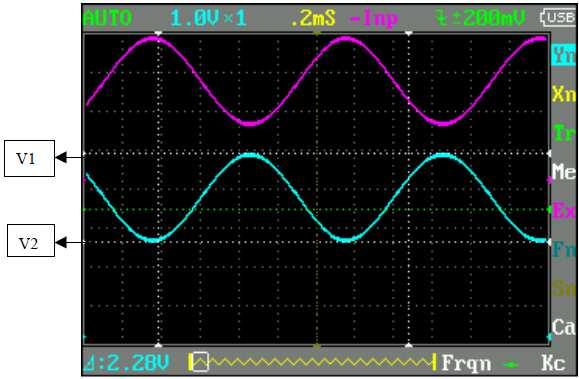Select the highlighted Yn menu item
Image resolution: width=579 pixels, height=379 pixels.
[563, 55]
